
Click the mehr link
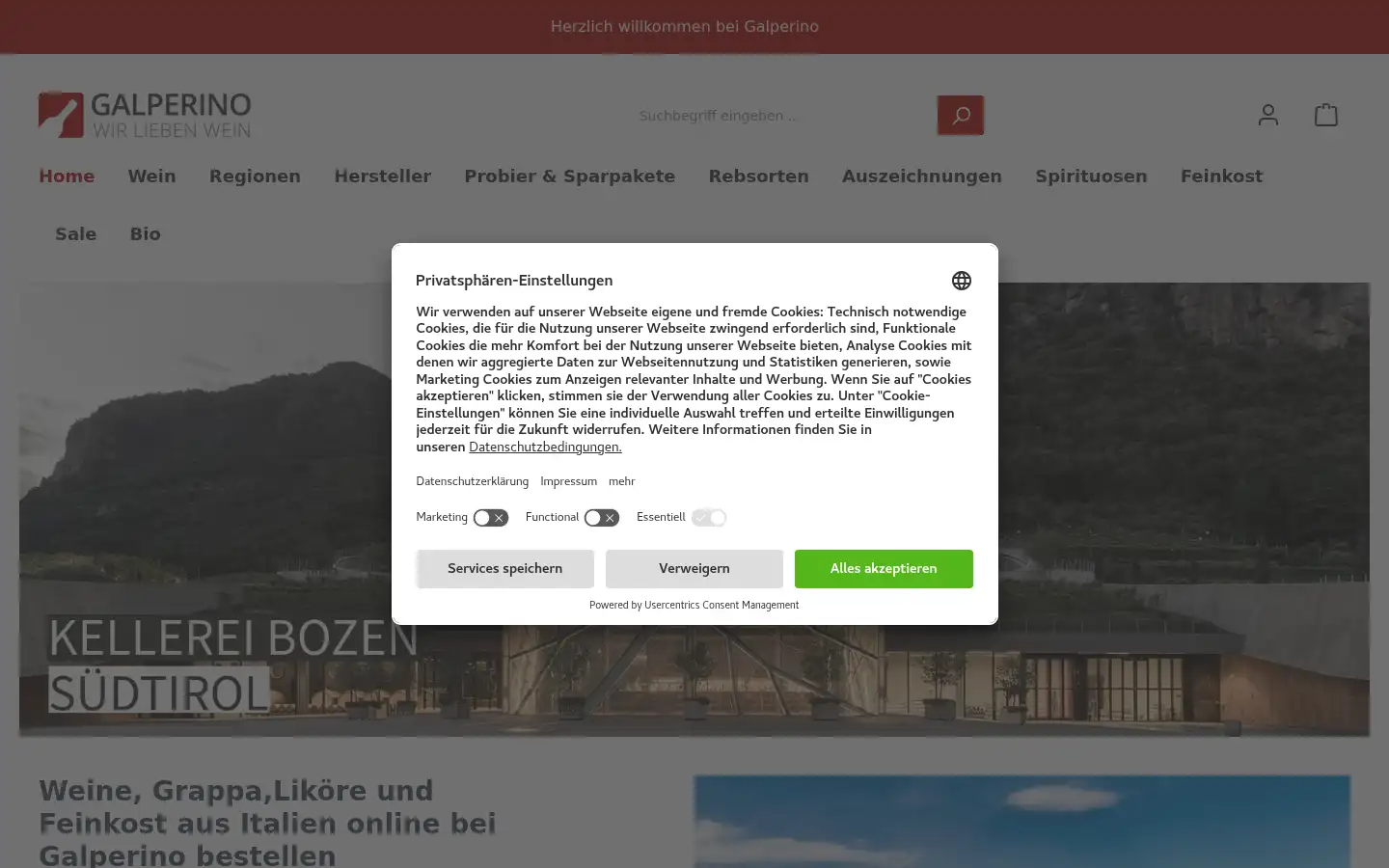(621, 481)
